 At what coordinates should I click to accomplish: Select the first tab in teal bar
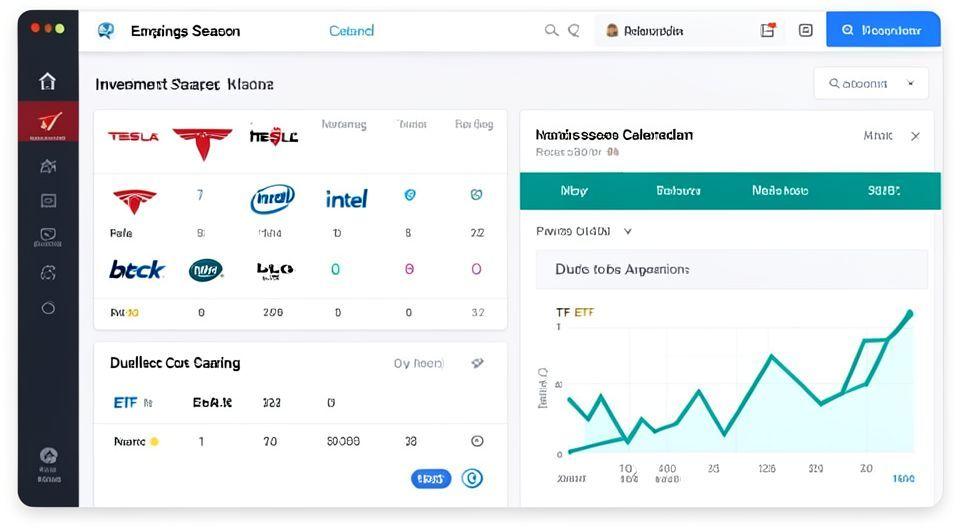click(x=574, y=190)
